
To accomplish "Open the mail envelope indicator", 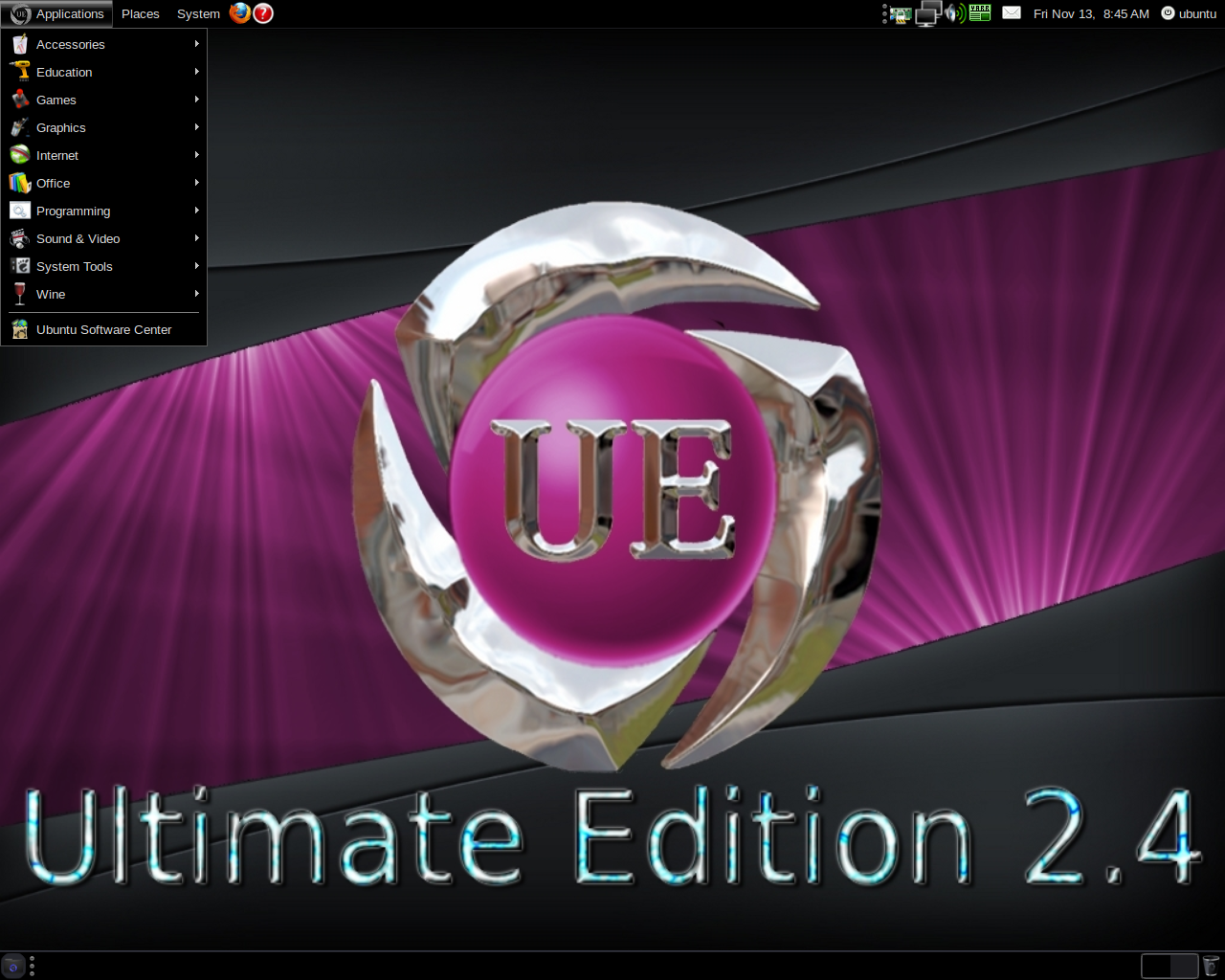I will pos(1012,13).
